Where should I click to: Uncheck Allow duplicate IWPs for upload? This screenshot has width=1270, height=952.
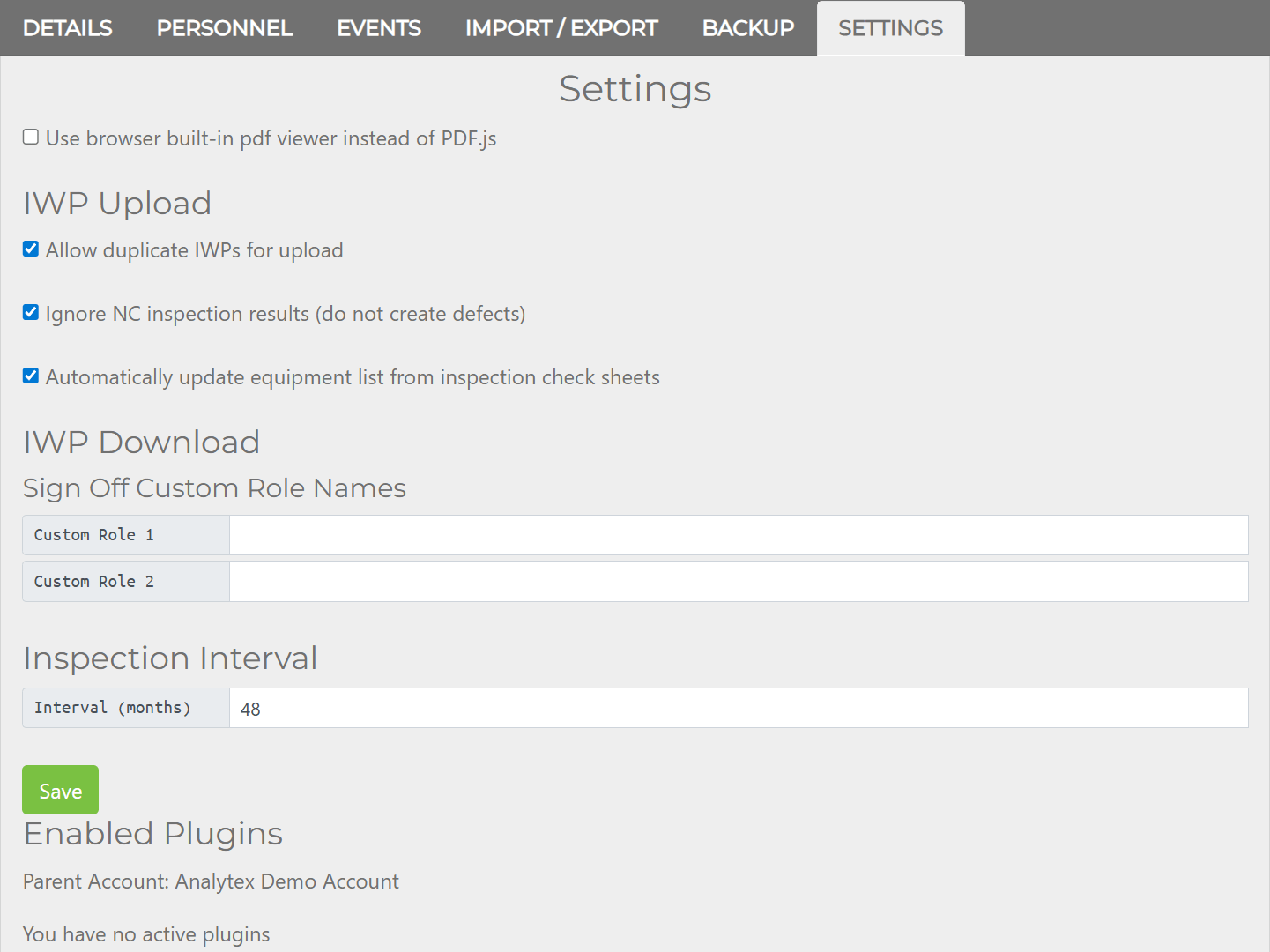pos(31,249)
